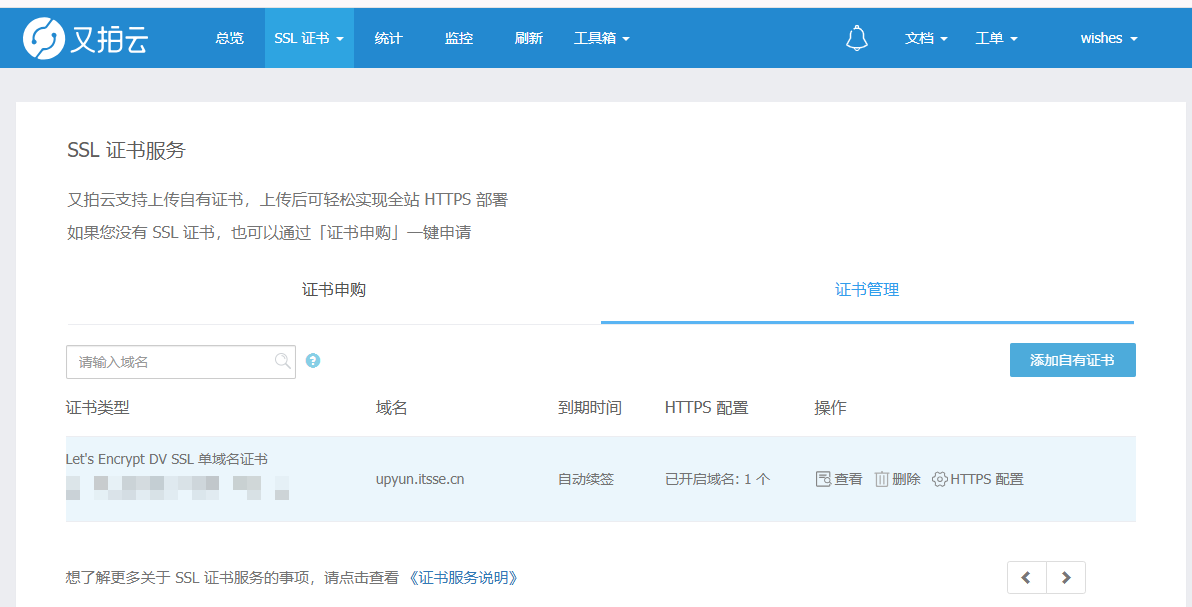Open the 工单 dropdown
1192x607 pixels.
996,38
